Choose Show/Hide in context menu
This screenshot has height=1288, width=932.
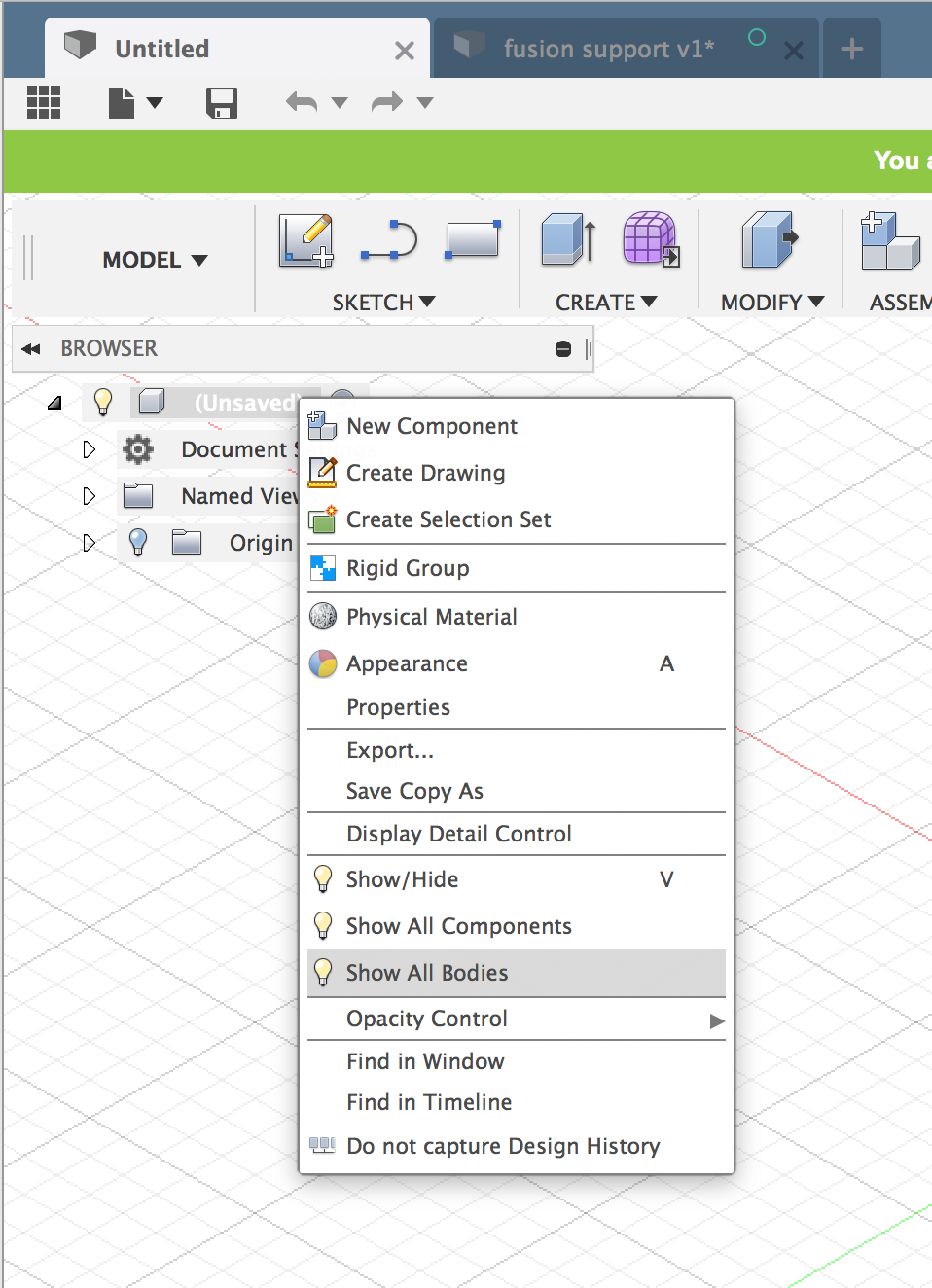pos(517,879)
